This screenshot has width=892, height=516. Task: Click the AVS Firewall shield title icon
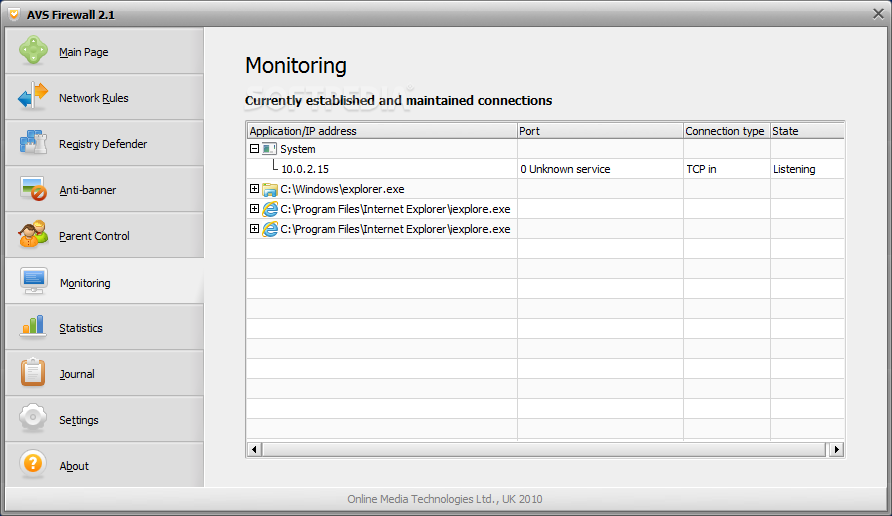coord(14,14)
